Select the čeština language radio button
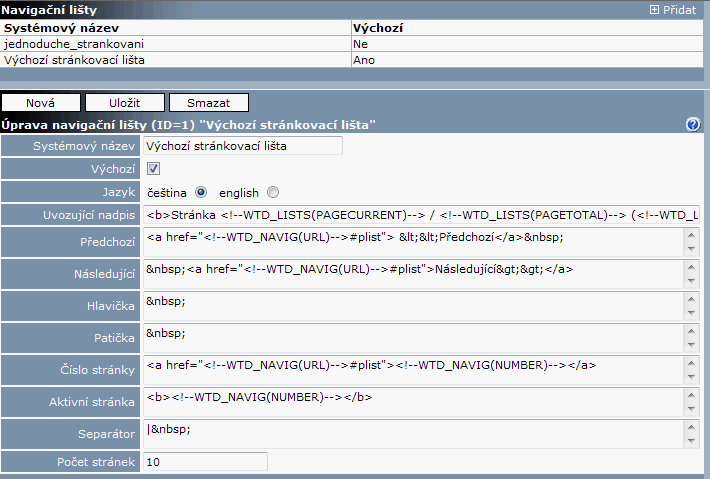The height and width of the screenshot is (479, 710). coord(201,192)
